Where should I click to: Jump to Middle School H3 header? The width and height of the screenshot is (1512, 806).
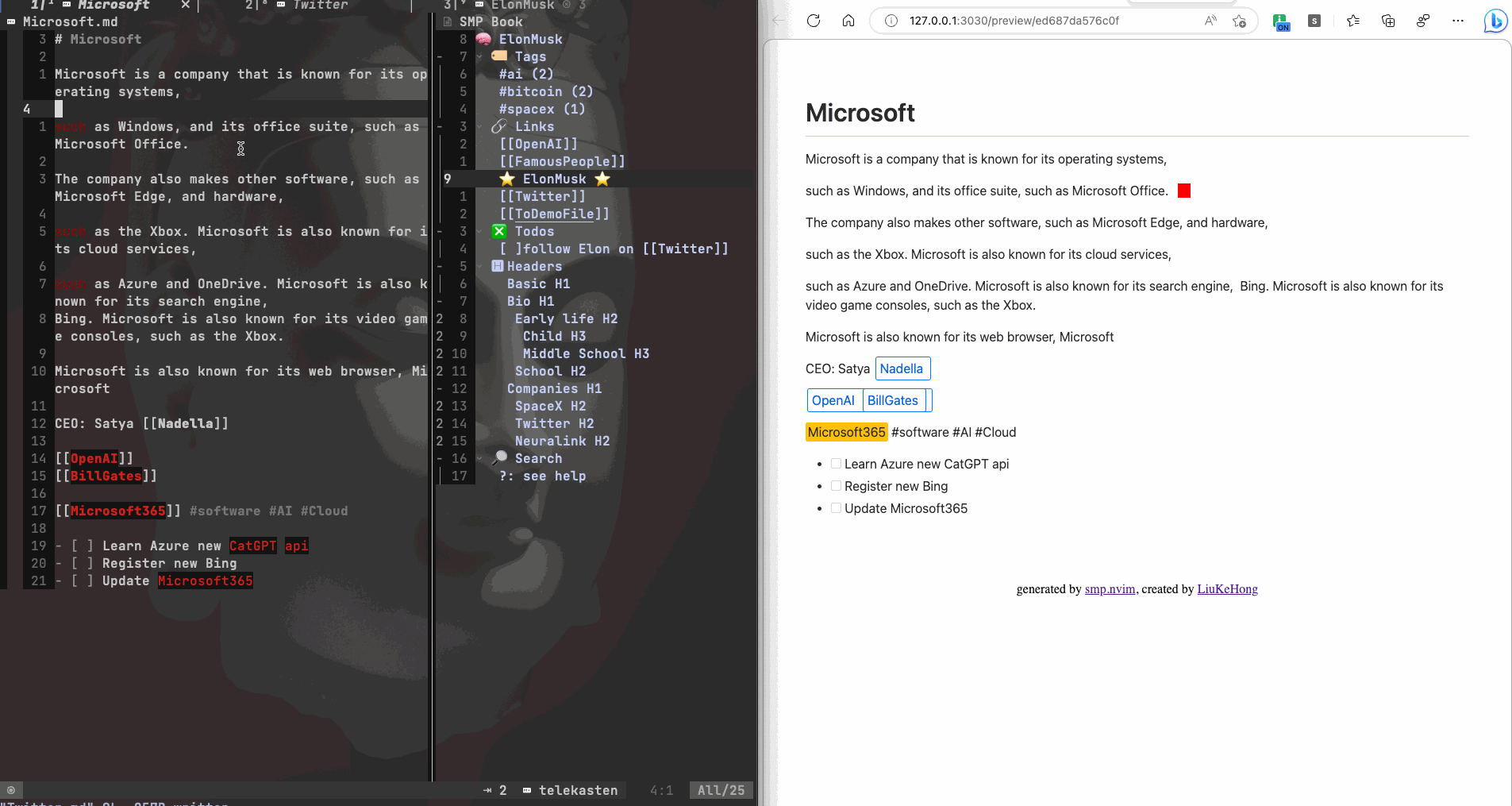tap(586, 353)
